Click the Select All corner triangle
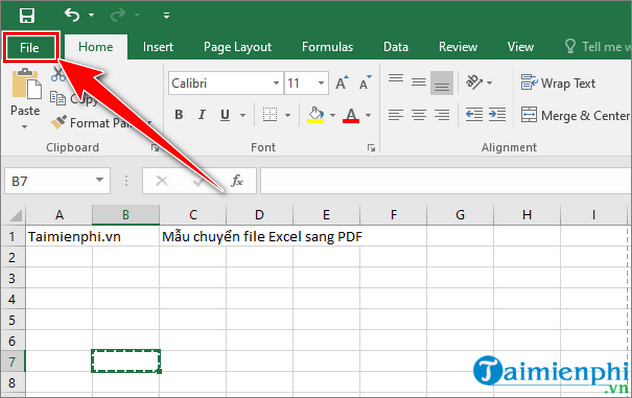This screenshot has width=632, height=398. [x=16, y=215]
